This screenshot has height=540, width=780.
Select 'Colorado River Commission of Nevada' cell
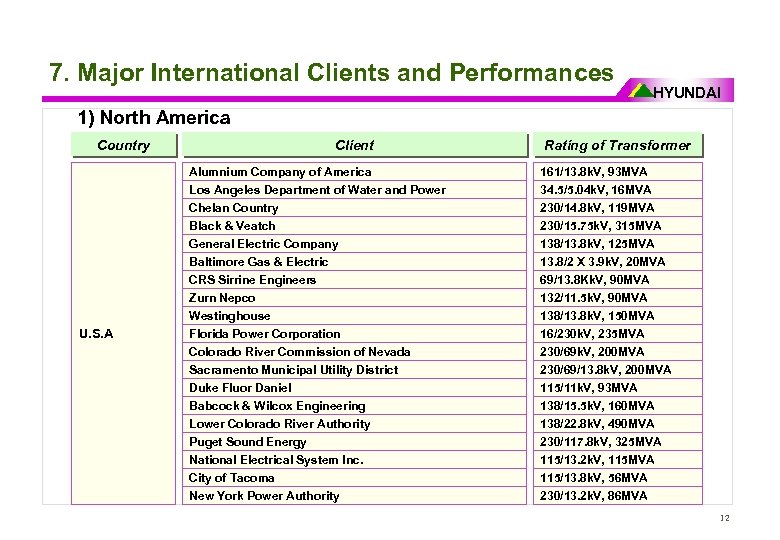[354, 352]
